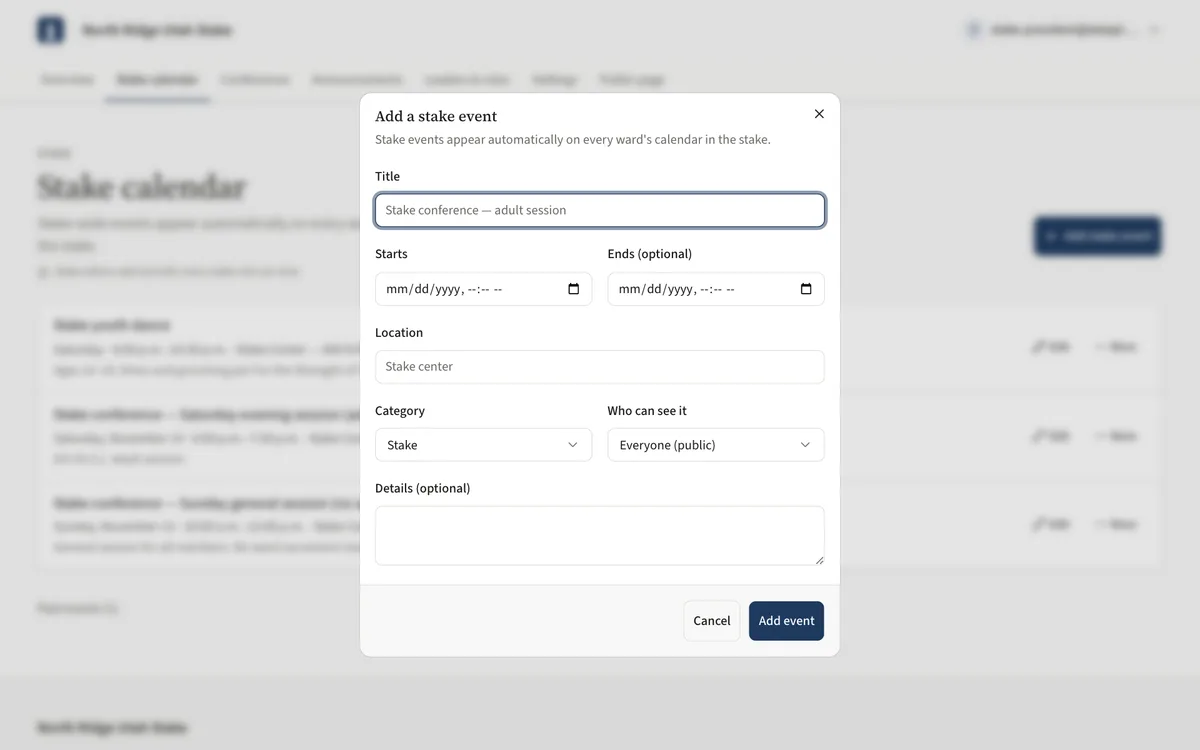Open the Starts calendar date picker icon
Image resolution: width=1200 pixels, height=750 pixels.
tap(574, 289)
